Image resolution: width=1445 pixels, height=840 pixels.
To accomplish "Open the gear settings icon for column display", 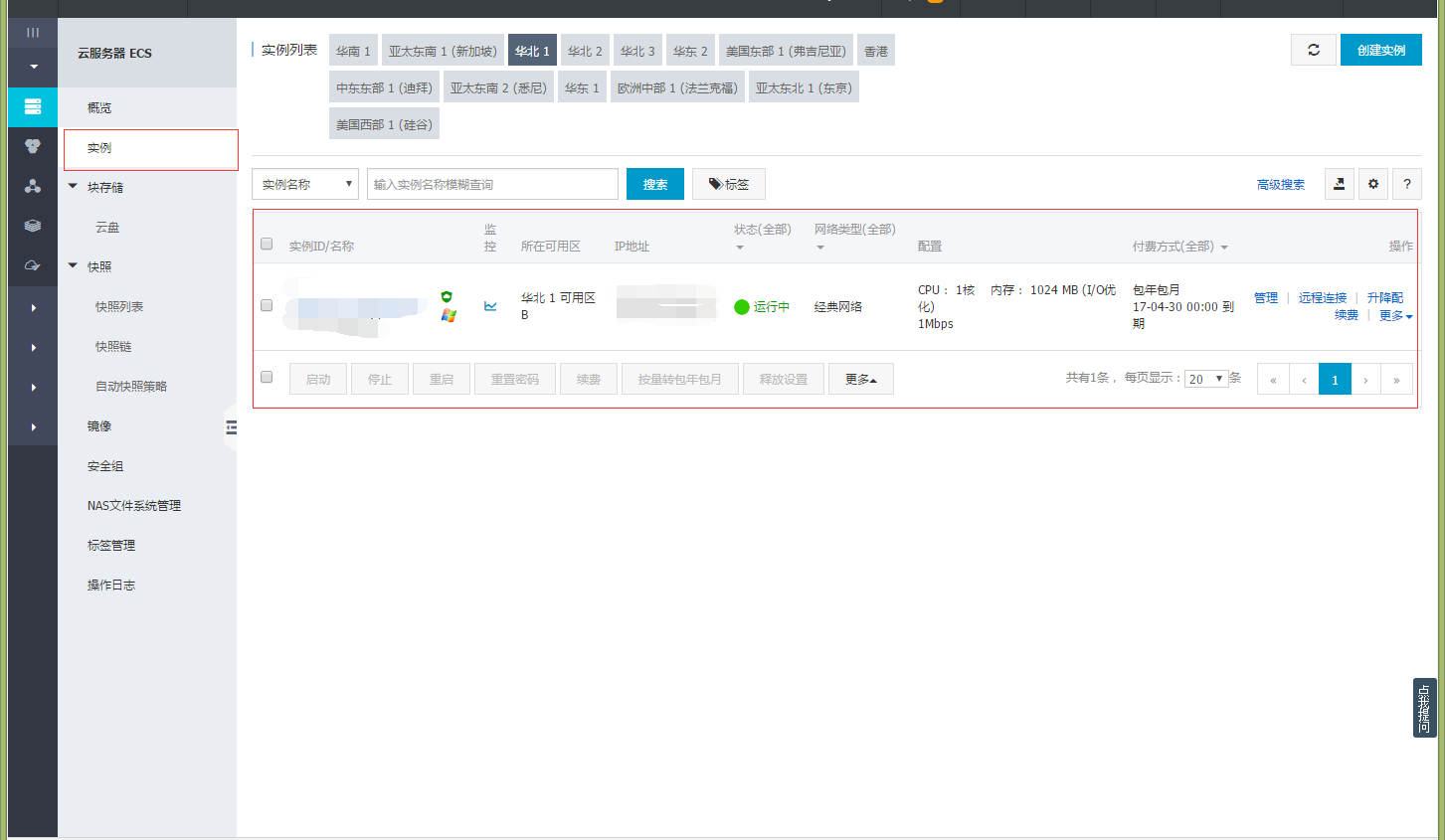I will 1373,184.
